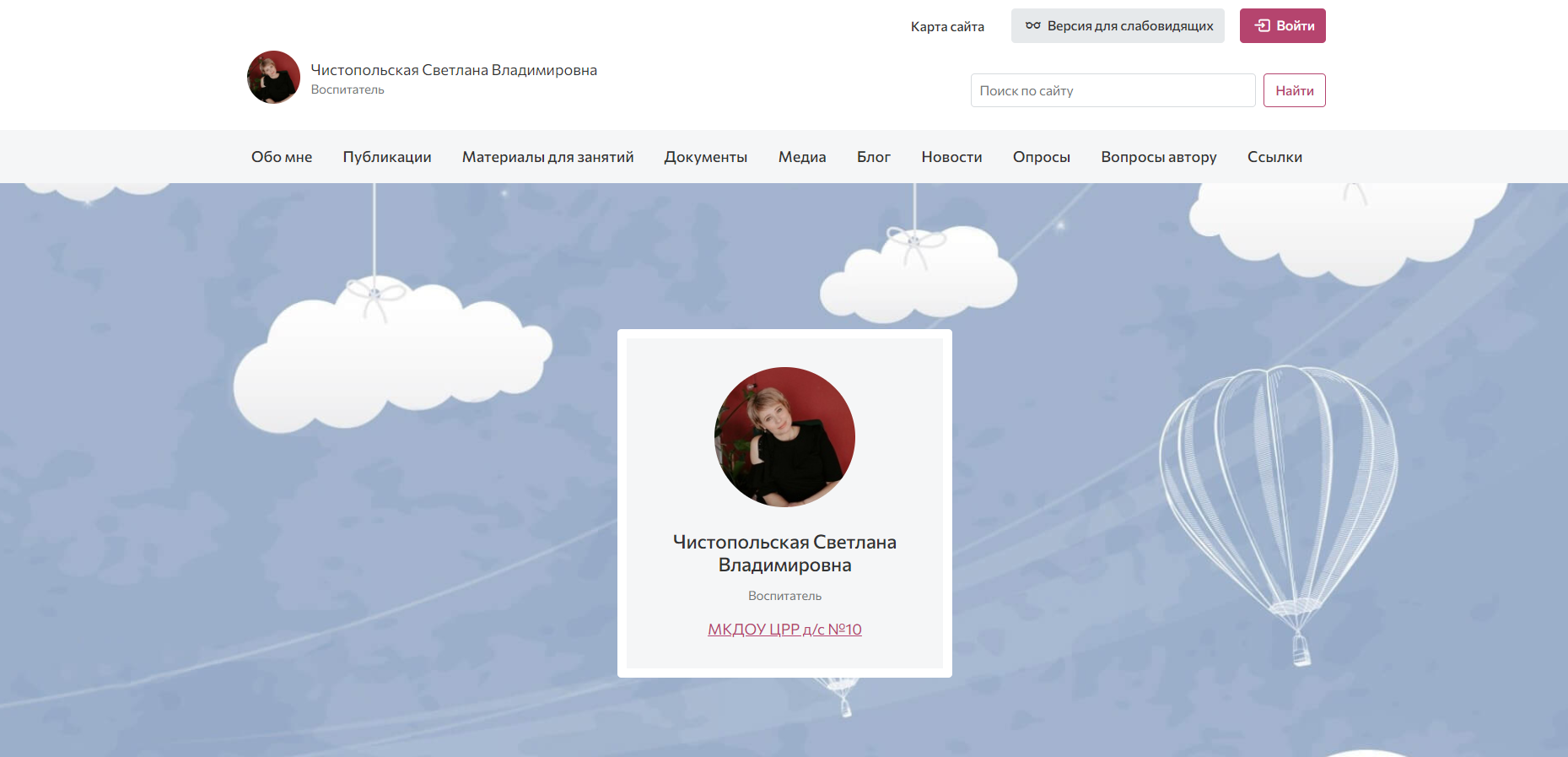Focus the Поиск по сайту search field
The image size is (1568, 757).
pos(1113,90)
